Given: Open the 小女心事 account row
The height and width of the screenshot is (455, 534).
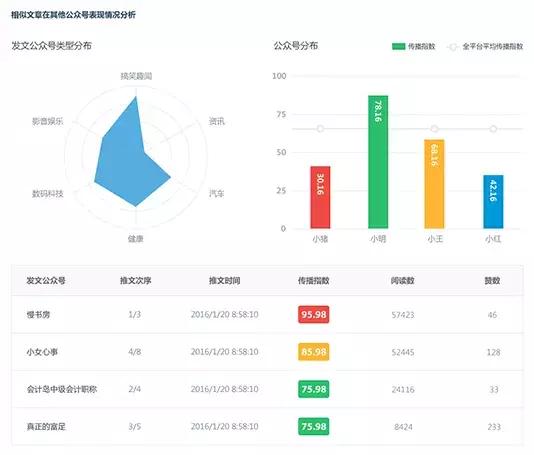Looking at the screenshot, I should click(267, 352).
